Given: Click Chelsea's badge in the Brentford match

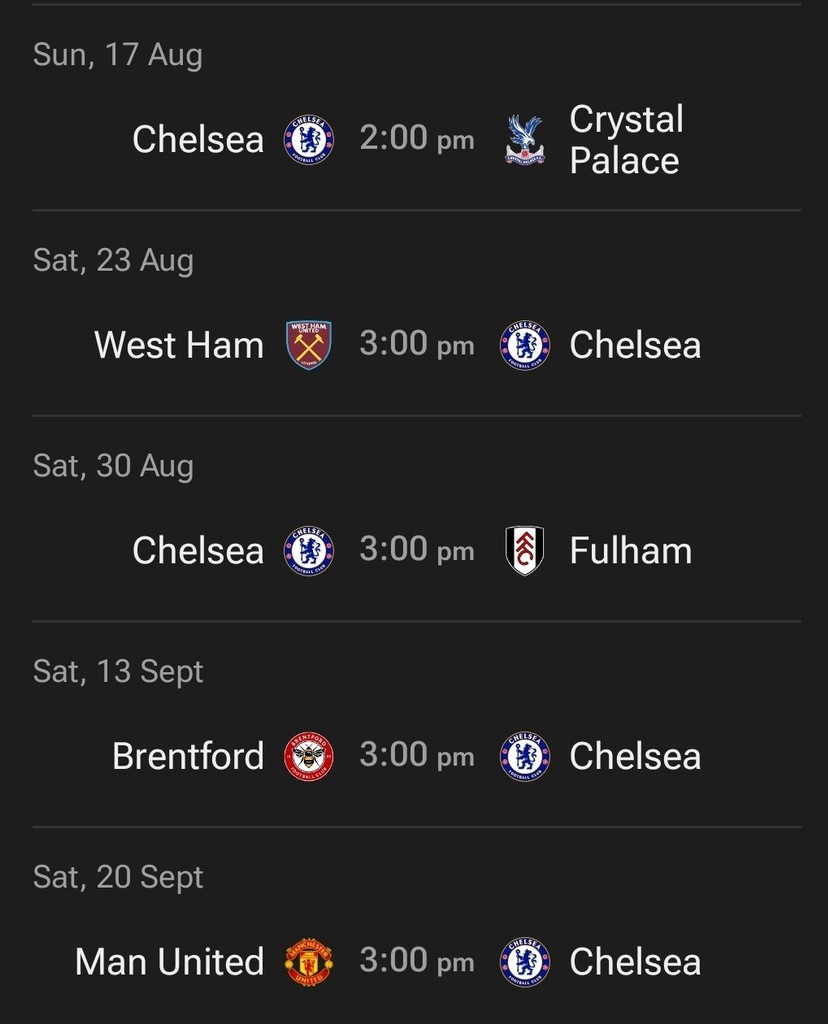Looking at the screenshot, I should point(524,756).
